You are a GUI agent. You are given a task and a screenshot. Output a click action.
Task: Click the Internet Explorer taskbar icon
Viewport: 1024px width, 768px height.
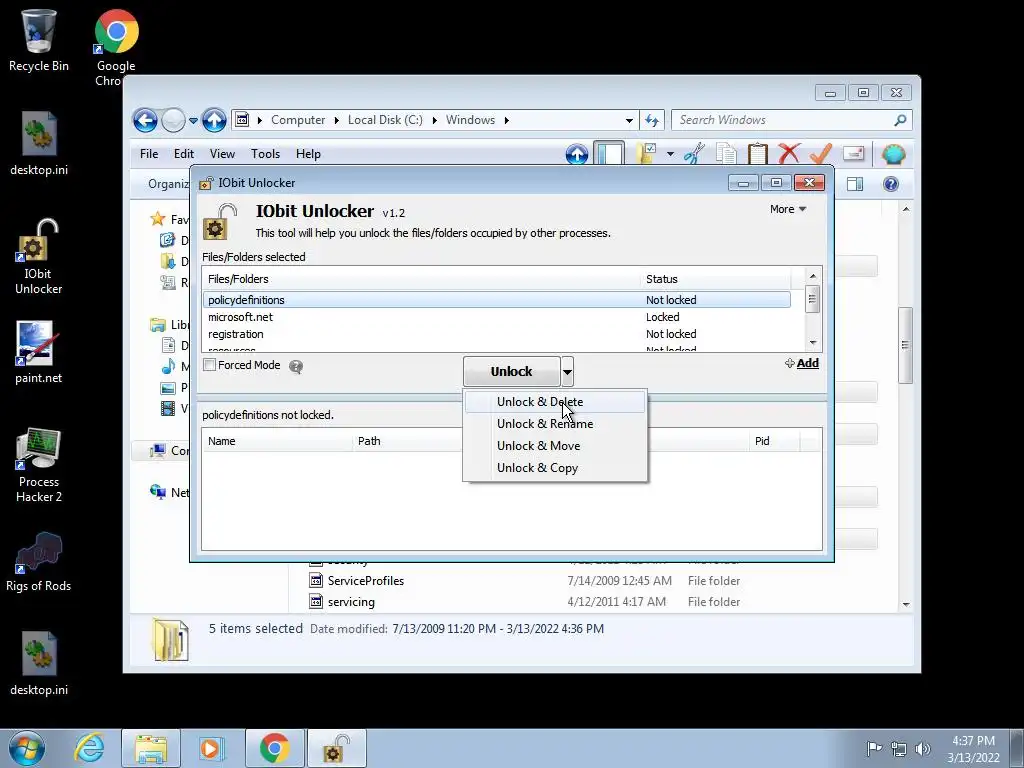point(89,748)
